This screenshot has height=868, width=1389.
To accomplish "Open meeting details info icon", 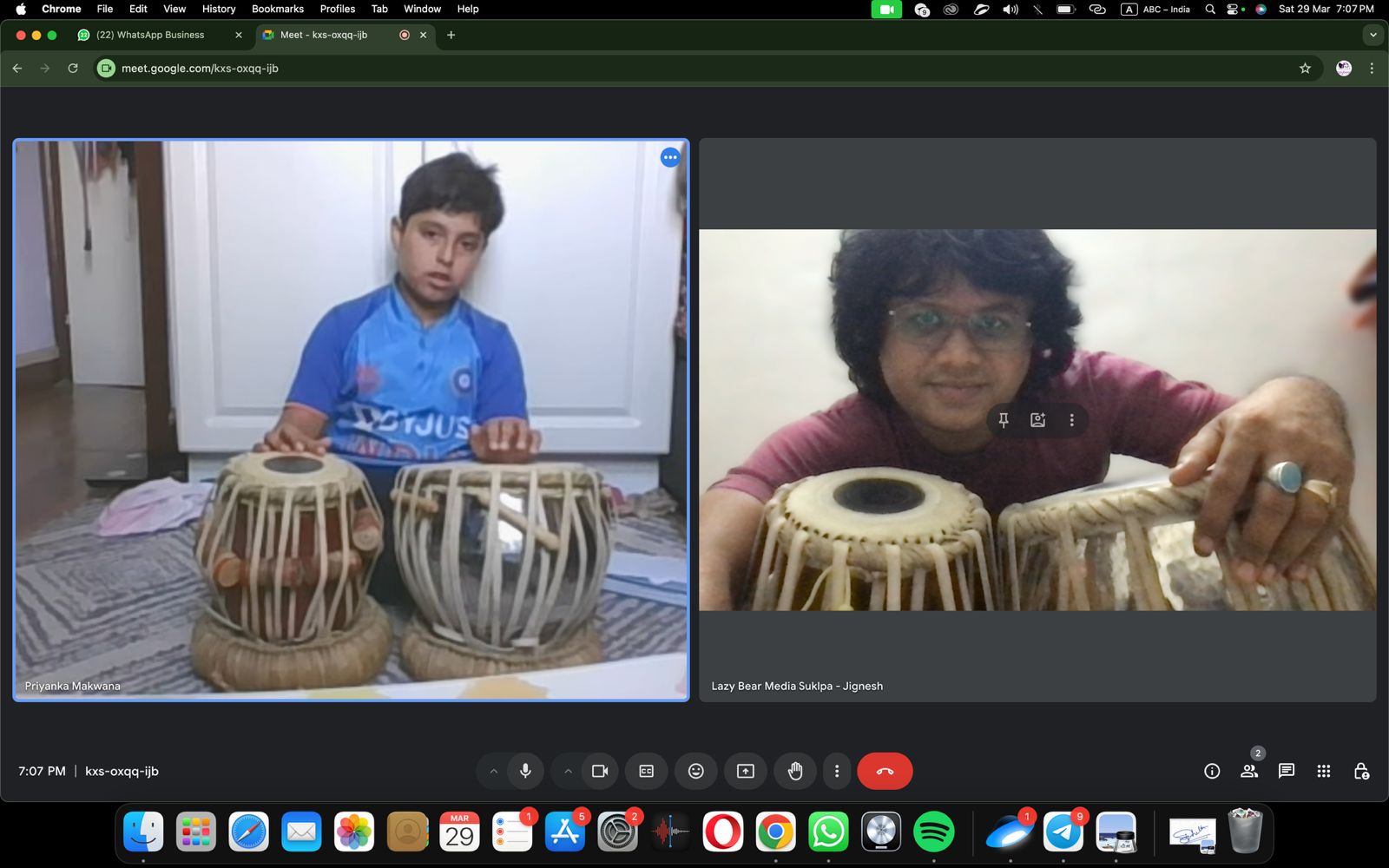I will 1212,771.
